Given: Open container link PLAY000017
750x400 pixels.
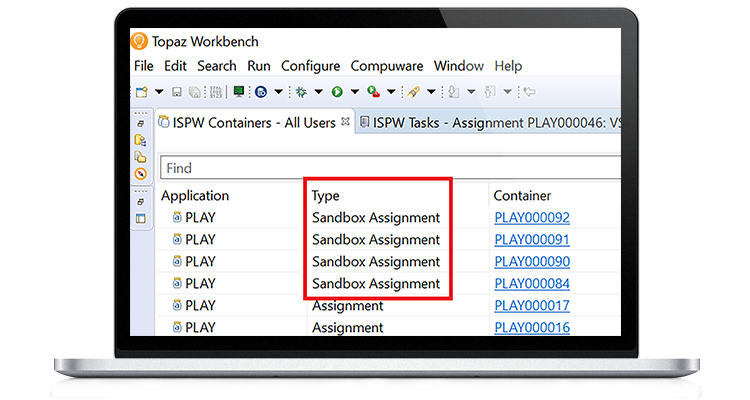Looking at the screenshot, I should pos(532,306).
